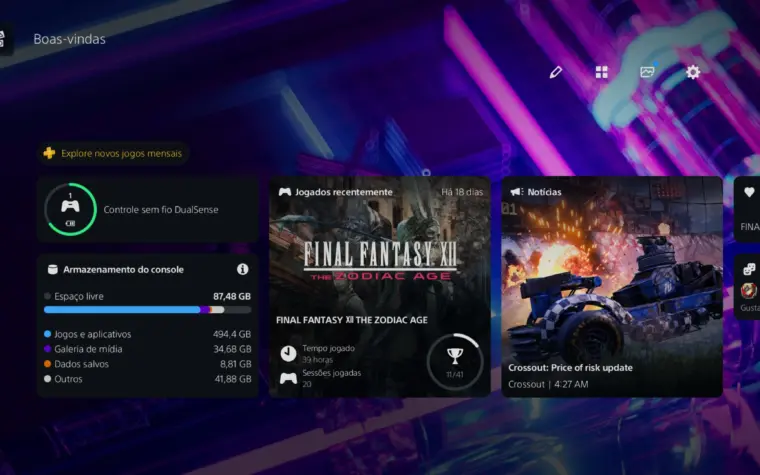Viewport: 760px width, 475px height.
Task: Select the DualSense controller battery icon
Action: [70, 209]
